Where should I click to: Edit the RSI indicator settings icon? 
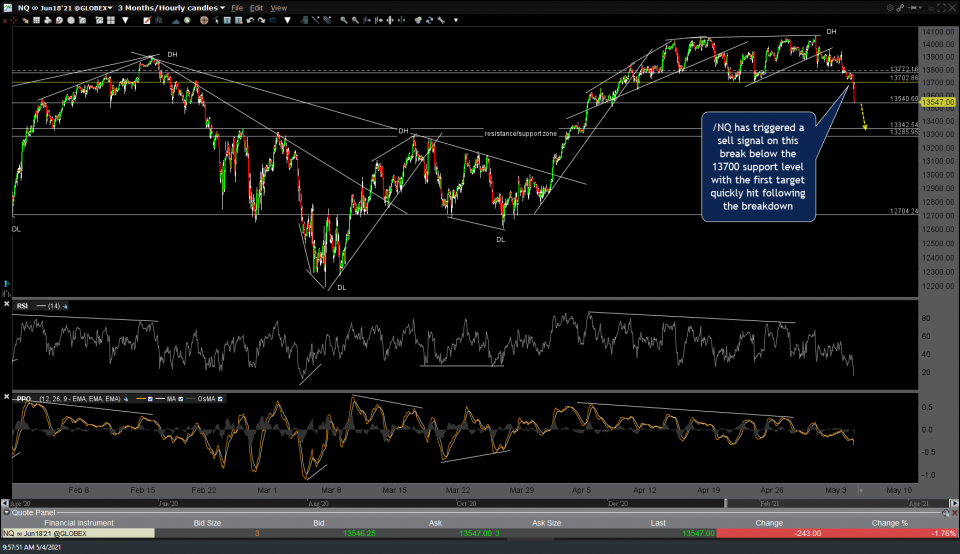[65, 306]
